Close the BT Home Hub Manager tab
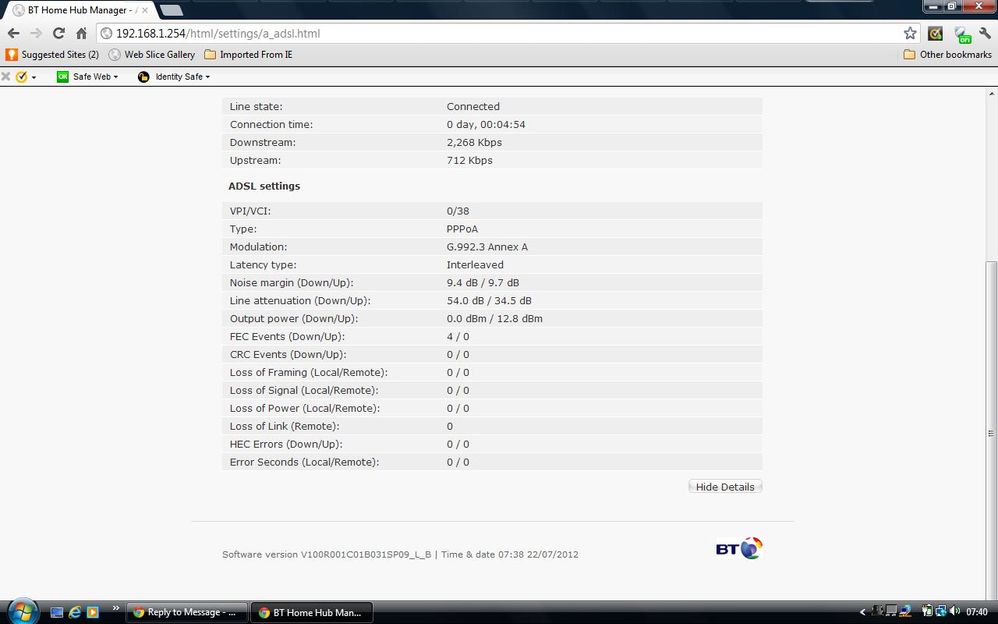The height and width of the screenshot is (624, 998). point(144,10)
